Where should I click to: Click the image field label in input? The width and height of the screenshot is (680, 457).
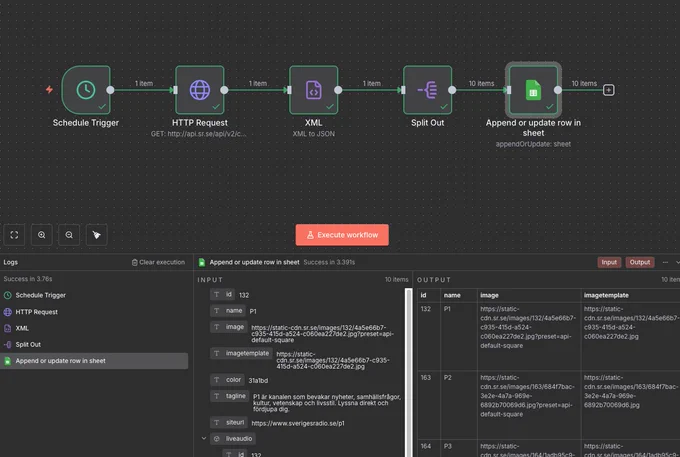tap(229, 326)
